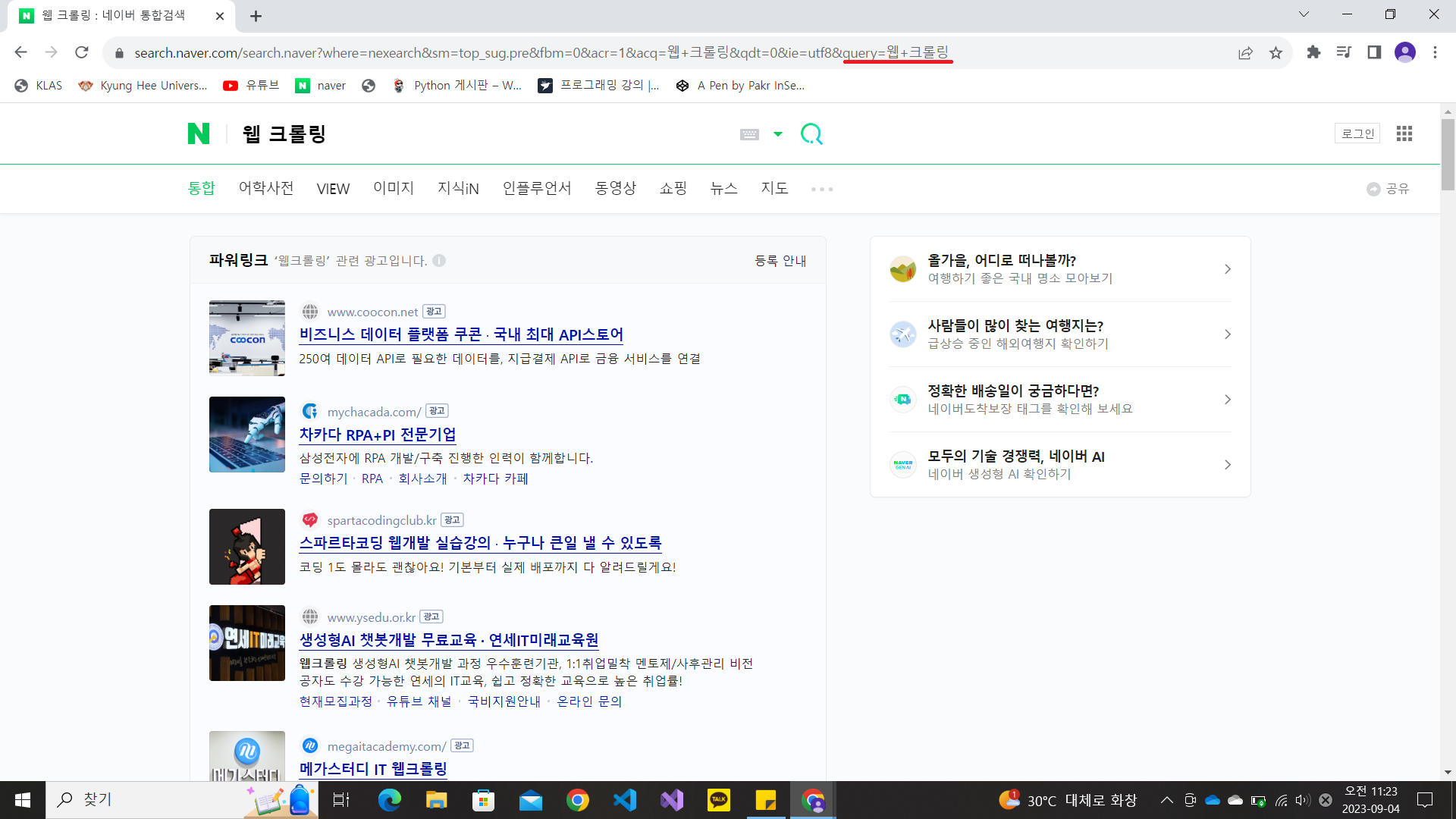The height and width of the screenshot is (819, 1456).
Task: Open KakaoTalk from the taskbar
Action: coord(718,800)
